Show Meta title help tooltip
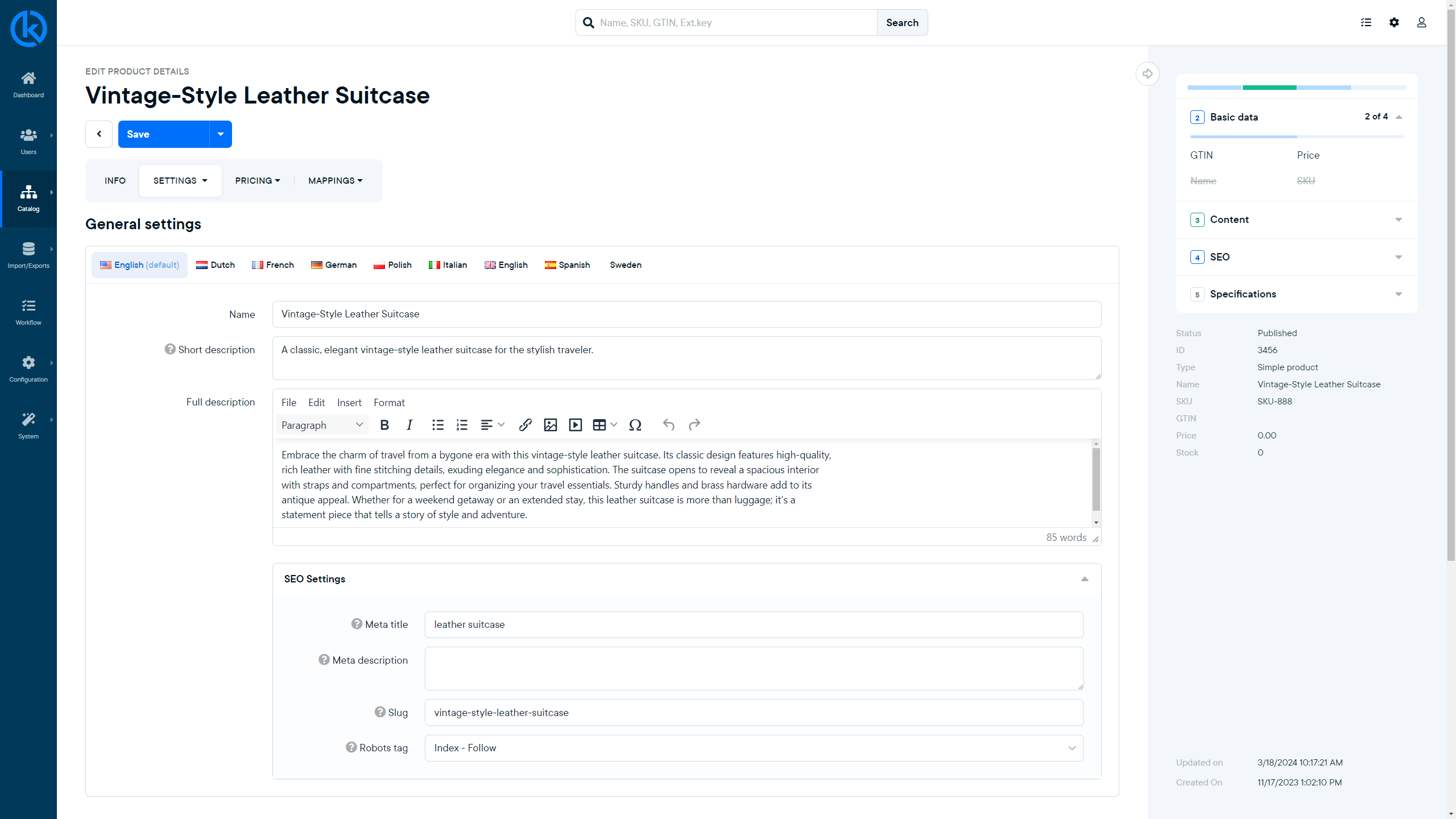Image resolution: width=1456 pixels, height=819 pixels. tap(357, 624)
